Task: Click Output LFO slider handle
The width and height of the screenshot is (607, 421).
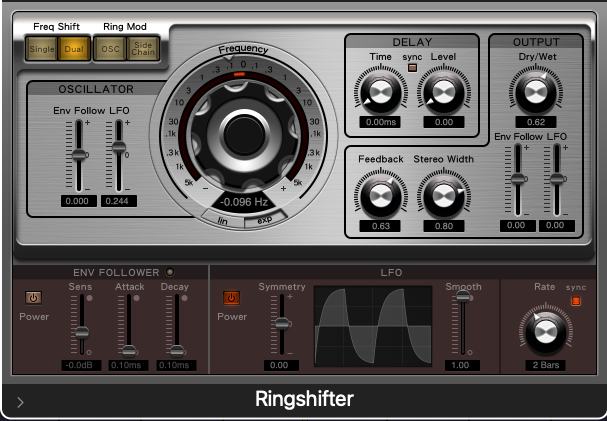Action: click(x=557, y=179)
